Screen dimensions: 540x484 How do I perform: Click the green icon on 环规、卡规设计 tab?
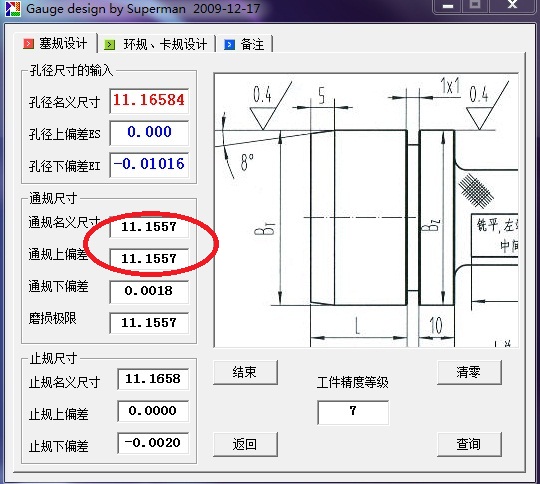(x=110, y=44)
